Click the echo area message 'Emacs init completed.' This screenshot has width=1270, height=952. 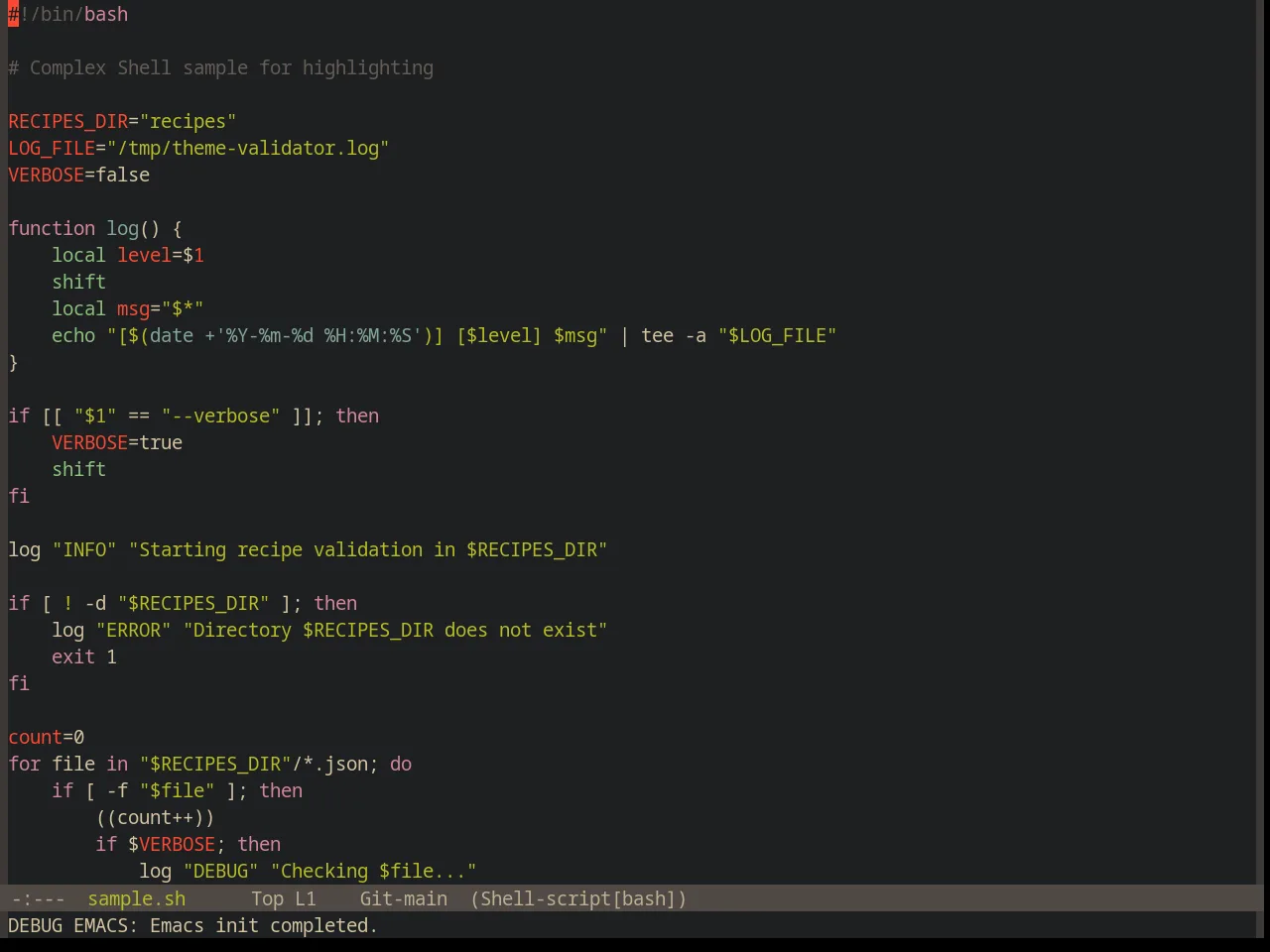tap(263, 925)
